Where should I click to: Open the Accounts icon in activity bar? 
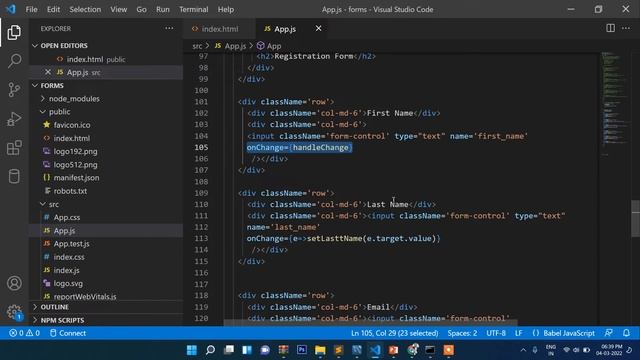tap(14, 283)
